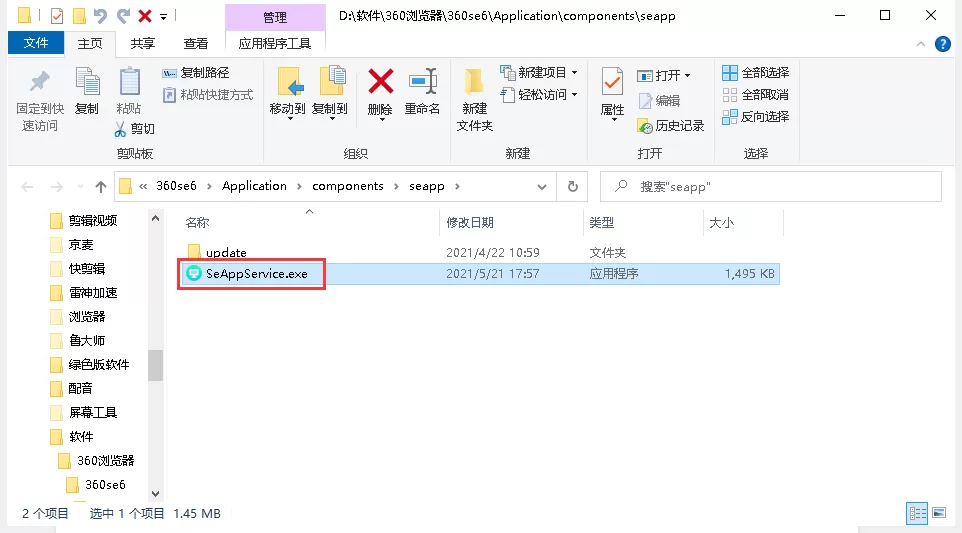The image size is (962, 533).
Task: Click 360se6 in address breadcrumb
Action: [x=176, y=186]
